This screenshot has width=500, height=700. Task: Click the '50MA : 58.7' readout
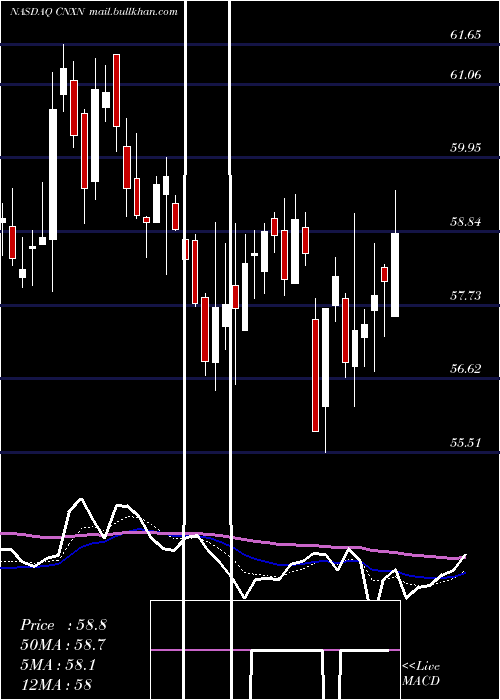(x=63, y=645)
